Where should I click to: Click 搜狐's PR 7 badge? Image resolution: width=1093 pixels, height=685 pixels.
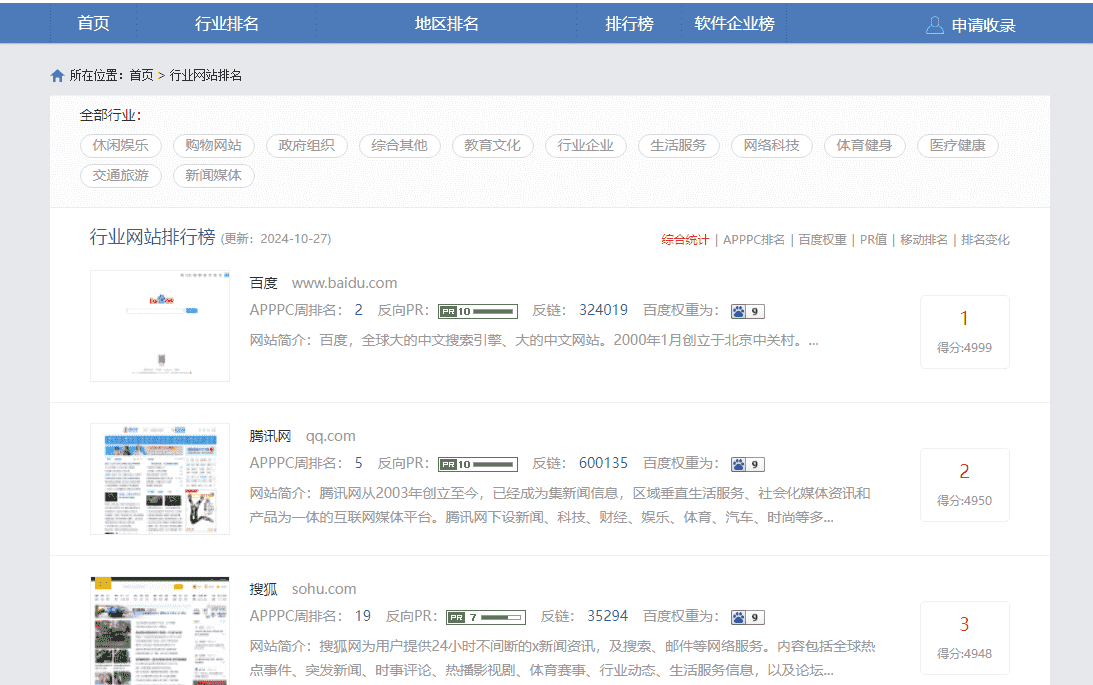pyautogui.click(x=486, y=617)
